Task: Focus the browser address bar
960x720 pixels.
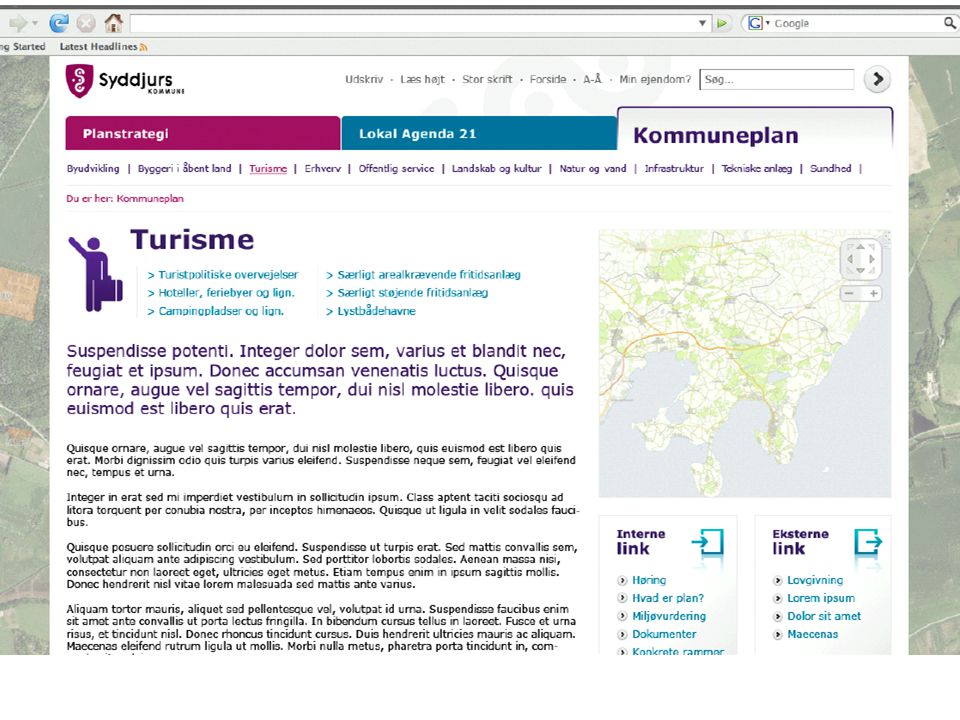Action: click(414, 23)
